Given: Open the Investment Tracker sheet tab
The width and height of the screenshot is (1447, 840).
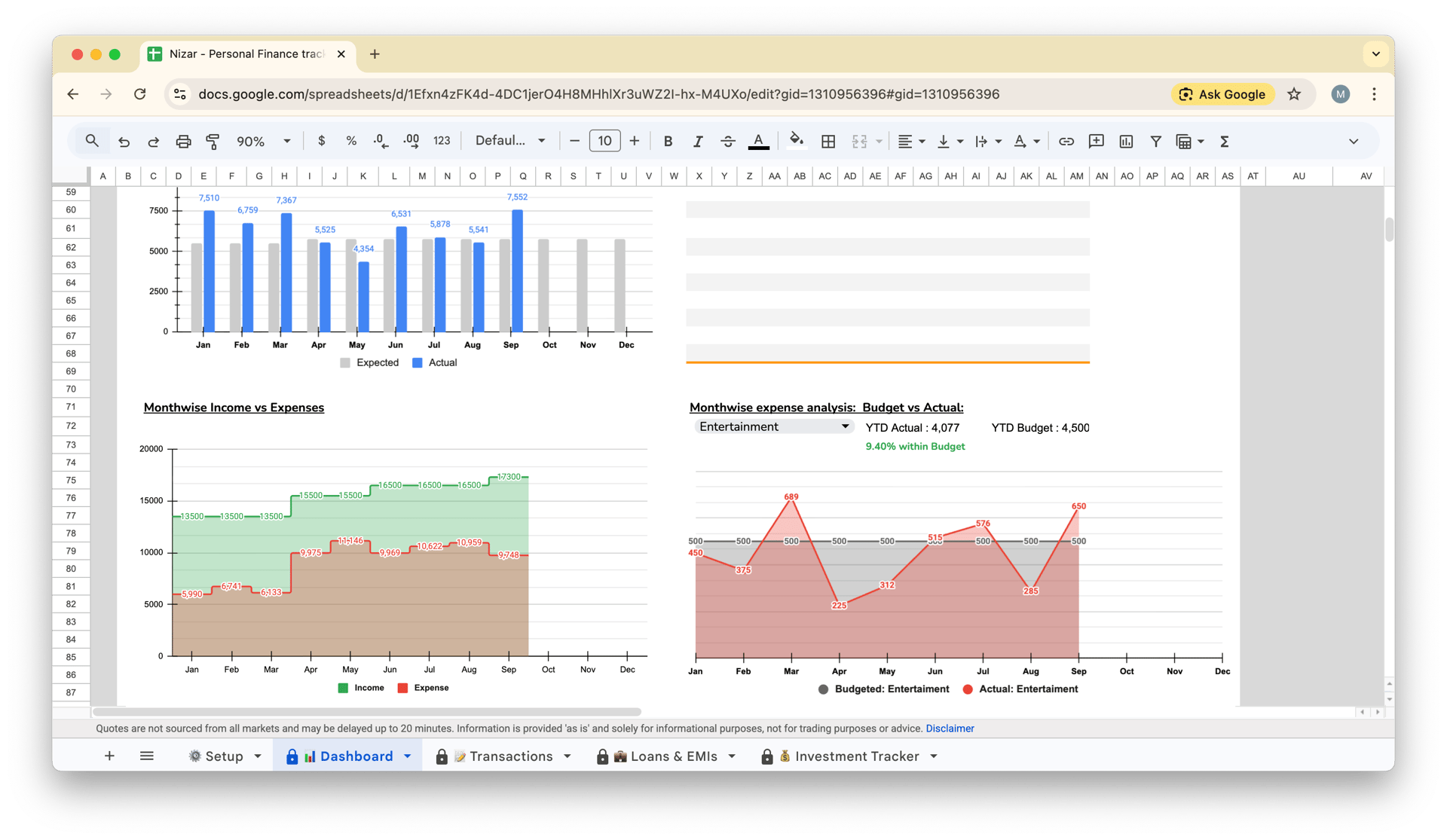Looking at the screenshot, I should (x=856, y=756).
